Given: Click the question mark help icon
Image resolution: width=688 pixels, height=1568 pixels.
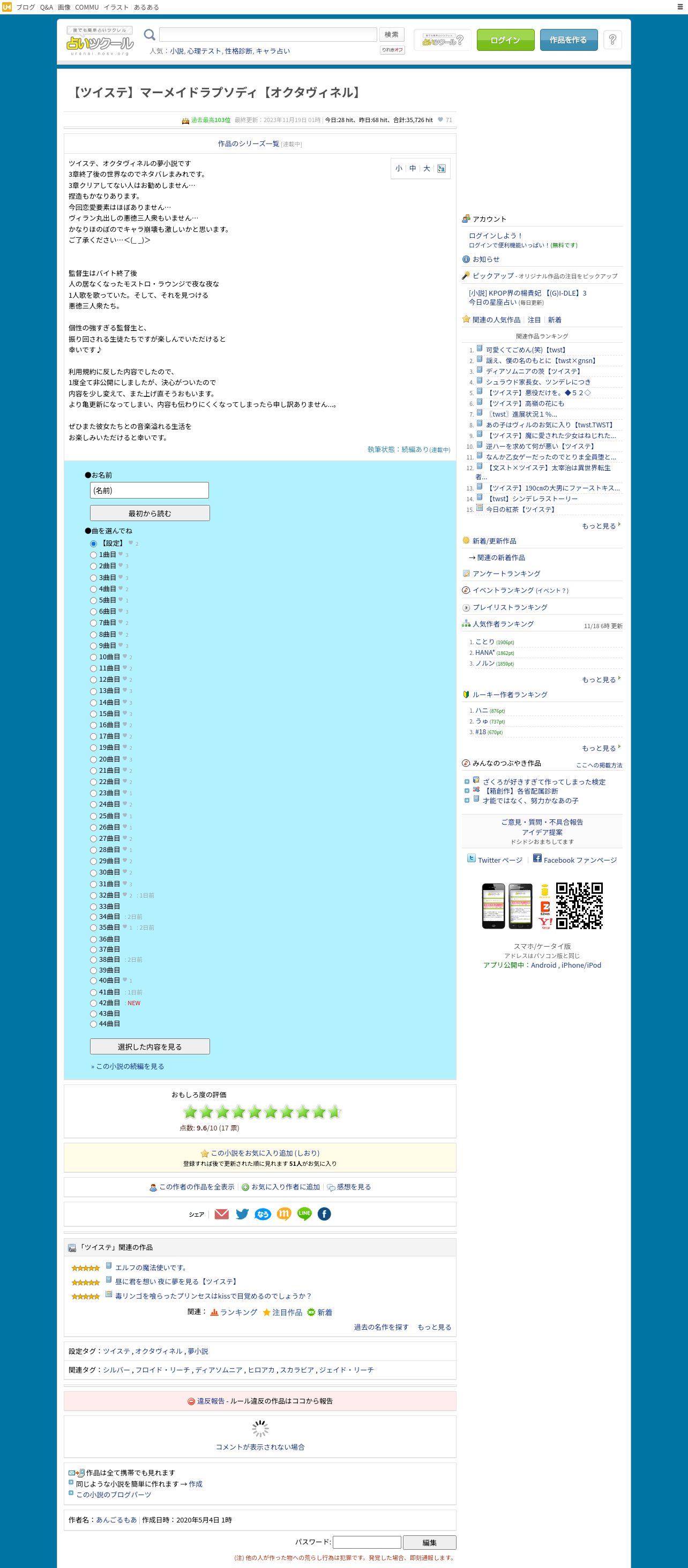Looking at the screenshot, I should (612, 40).
